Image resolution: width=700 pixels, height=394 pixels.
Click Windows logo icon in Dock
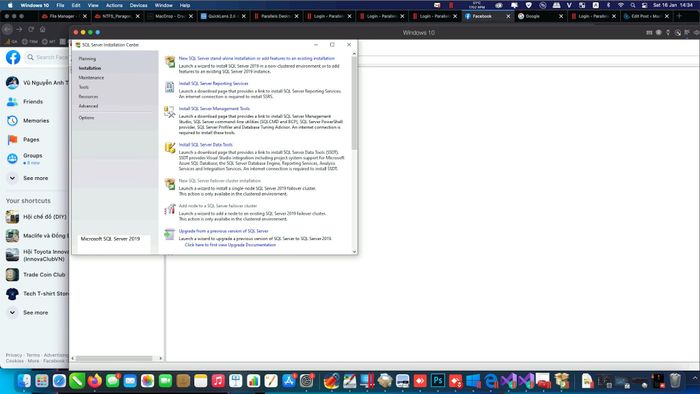pos(473,381)
